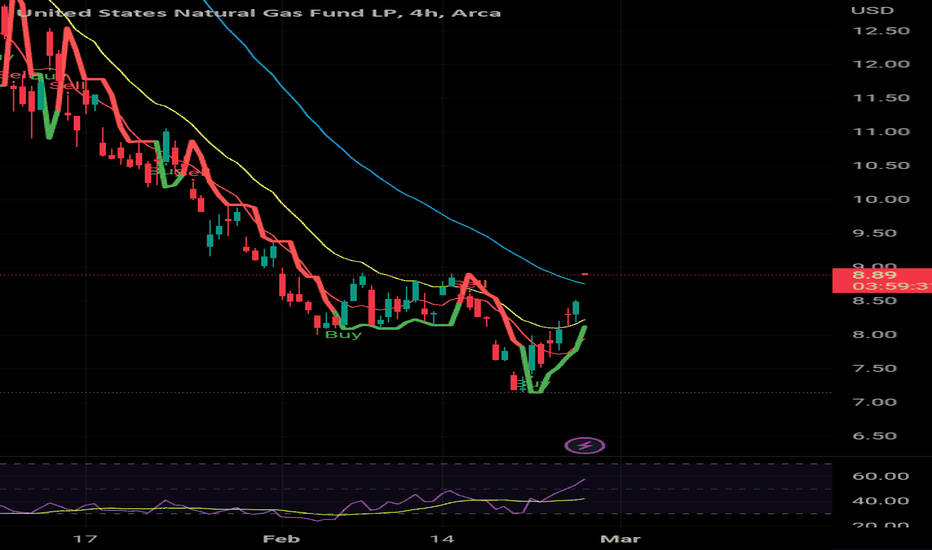The width and height of the screenshot is (932, 550).
Task: Click the green Buy signal label
Action: tap(344, 335)
